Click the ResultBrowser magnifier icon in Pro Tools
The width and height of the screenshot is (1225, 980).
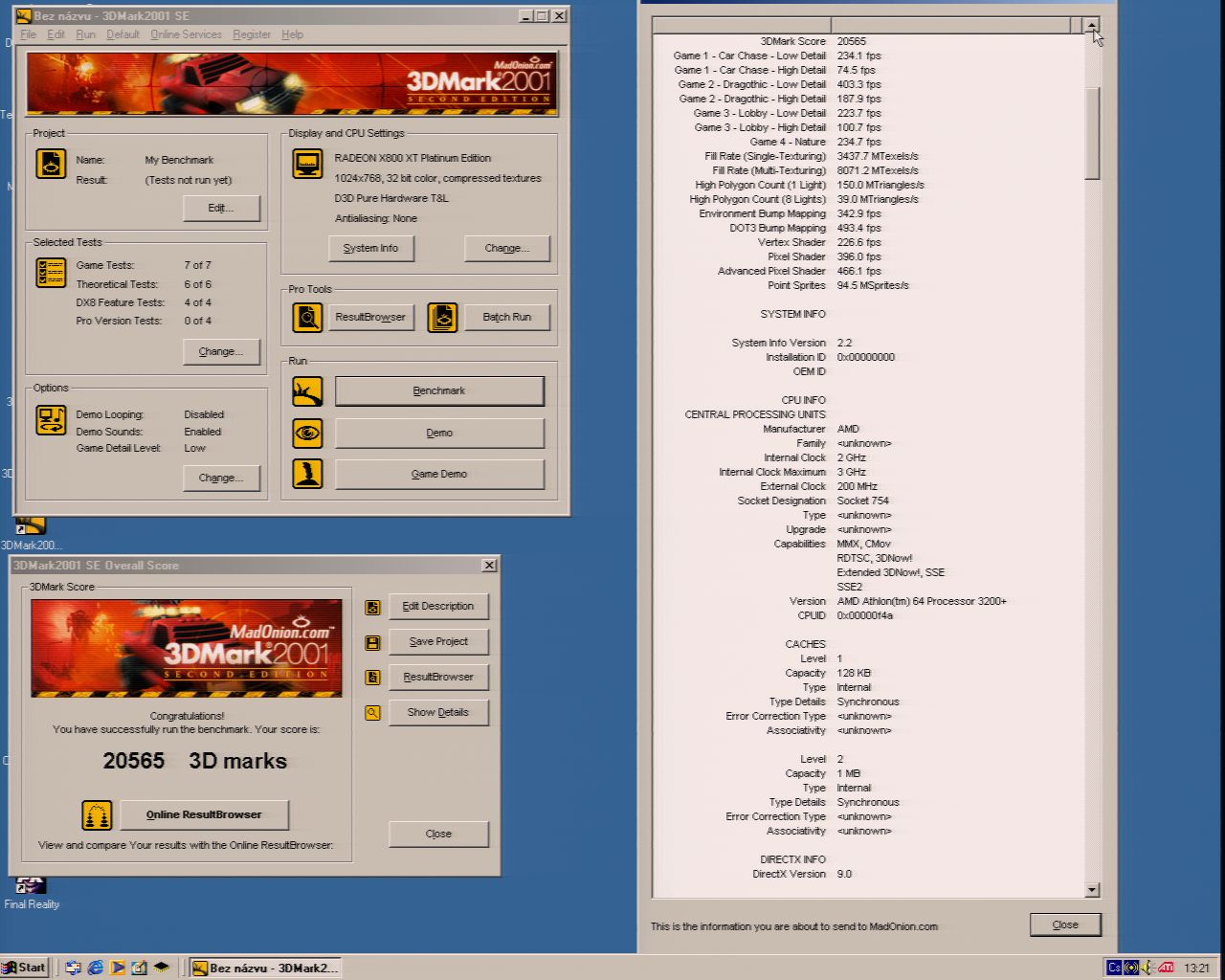[x=307, y=317]
